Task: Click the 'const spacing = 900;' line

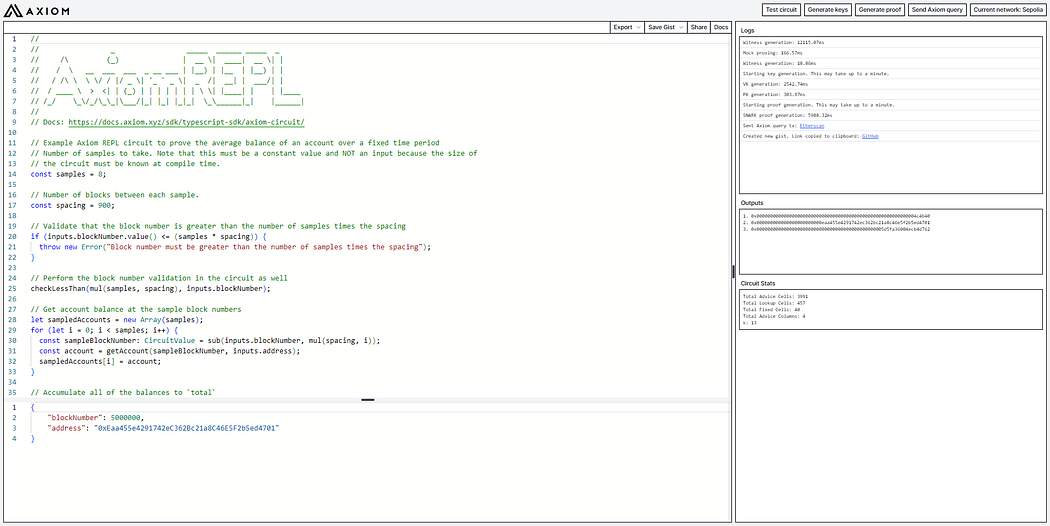Action: coord(72,206)
